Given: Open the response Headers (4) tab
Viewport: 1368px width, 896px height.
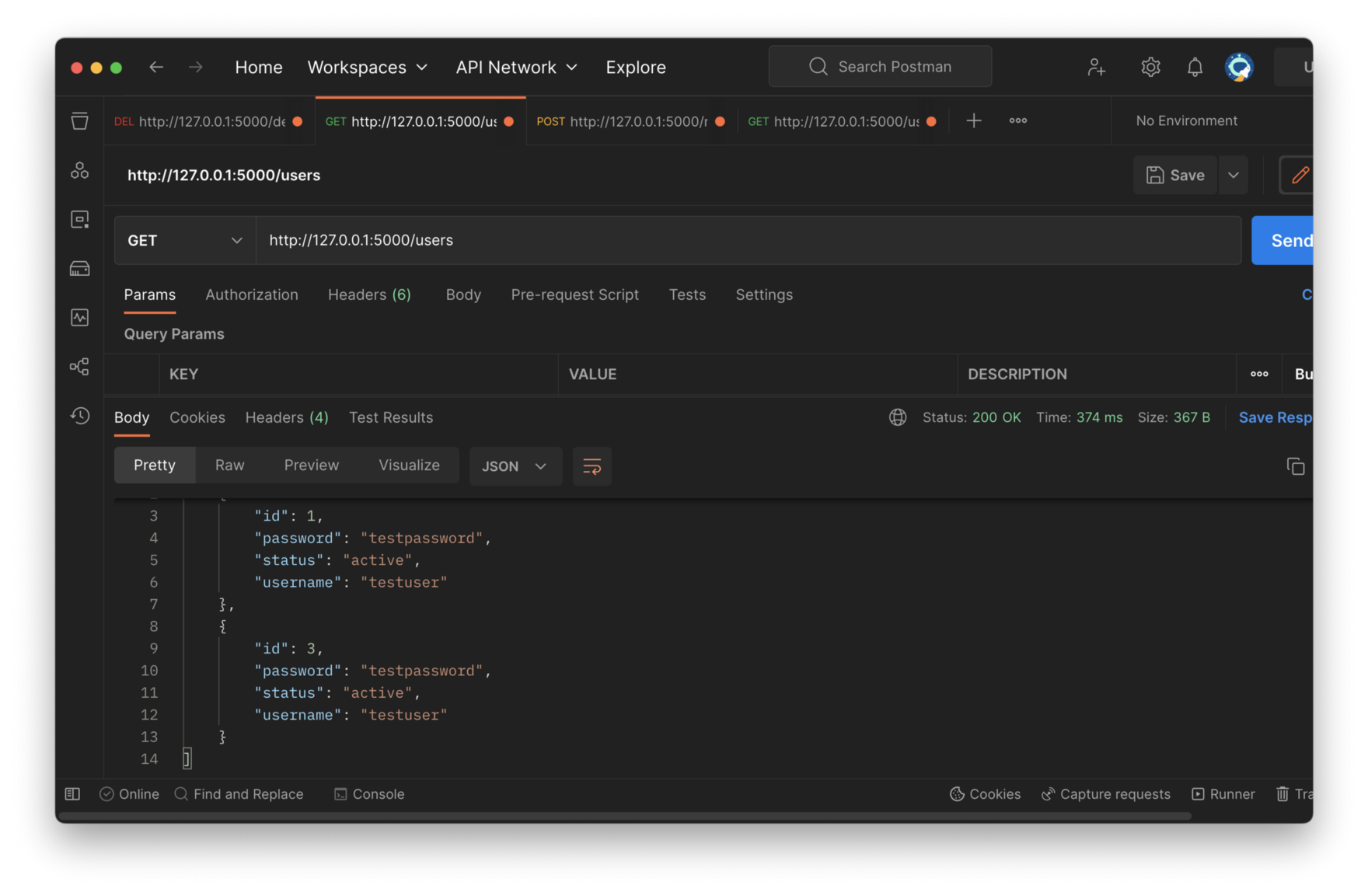Looking at the screenshot, I should point(287,417).
